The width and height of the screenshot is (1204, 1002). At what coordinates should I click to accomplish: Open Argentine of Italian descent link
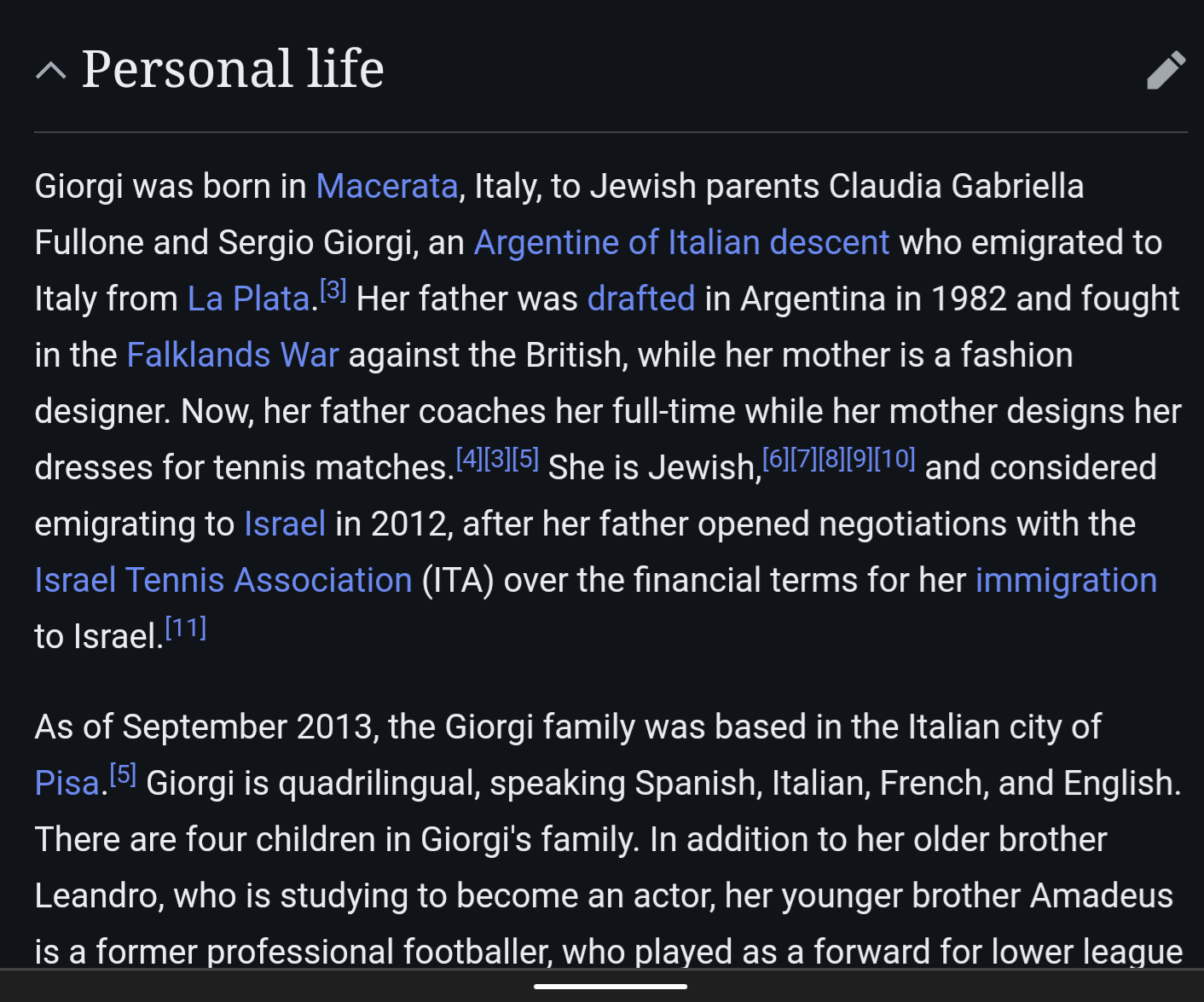[x=681, y=242]
